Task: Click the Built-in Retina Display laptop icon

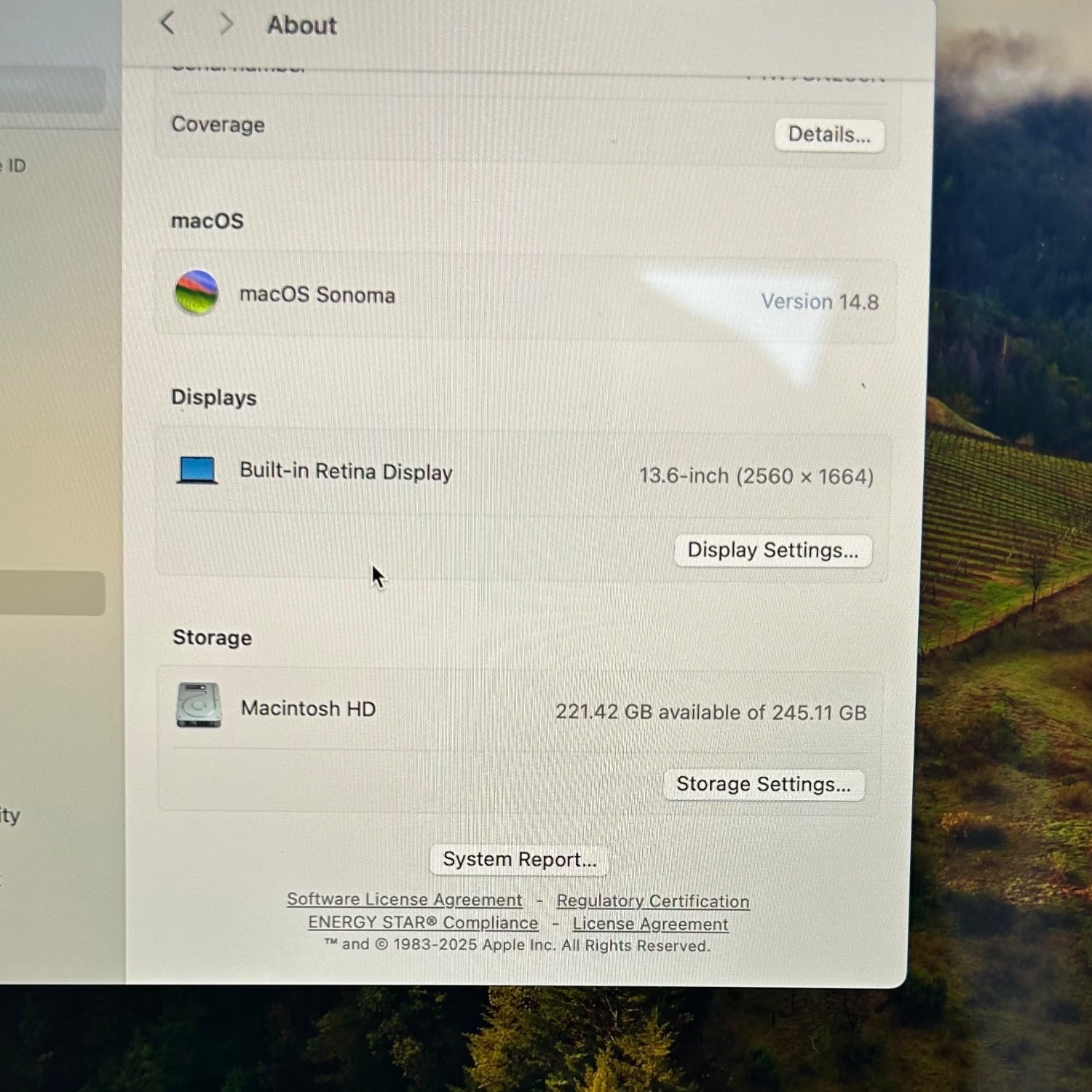Action: coord(197,470)
